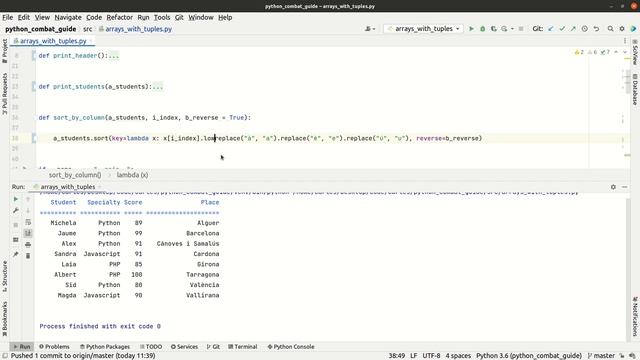Minimize the Run tool window
This screenshot has height=360, width=640.
pos(624,187)
